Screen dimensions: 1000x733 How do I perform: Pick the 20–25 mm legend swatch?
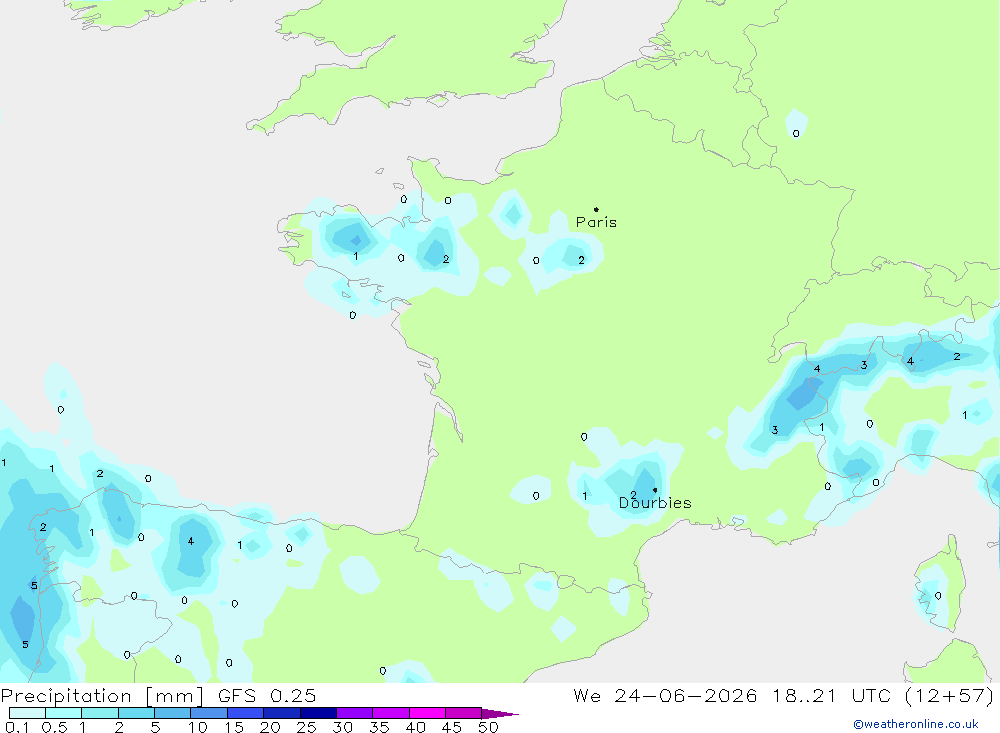tap(282, 713)
